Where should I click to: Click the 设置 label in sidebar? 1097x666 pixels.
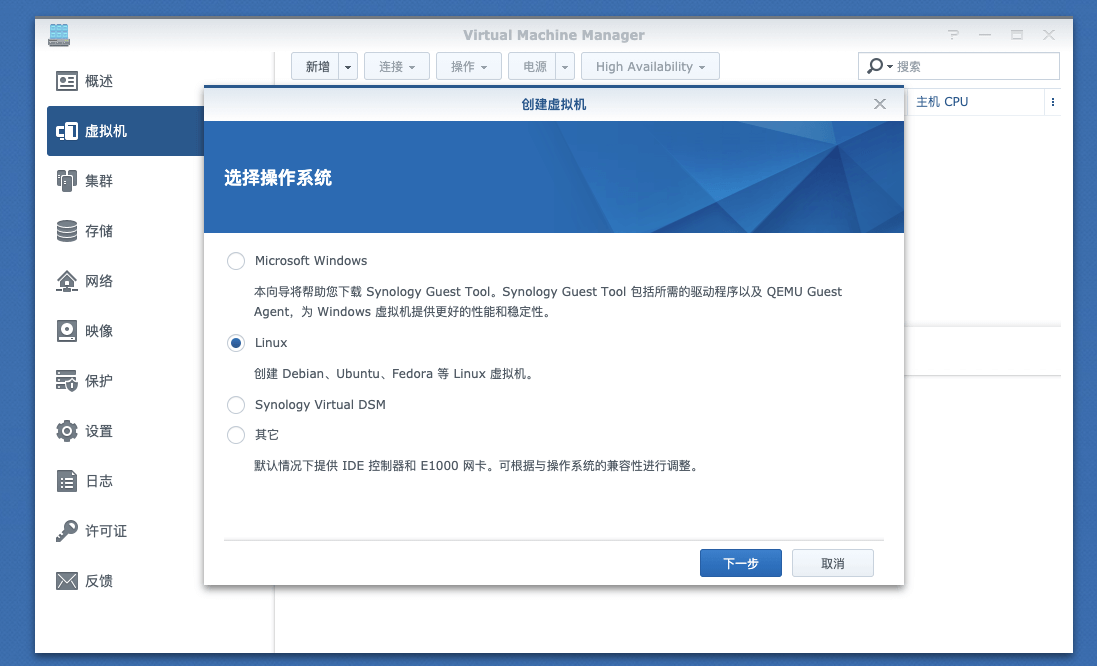pyautogui.click(x=99, y=431)
